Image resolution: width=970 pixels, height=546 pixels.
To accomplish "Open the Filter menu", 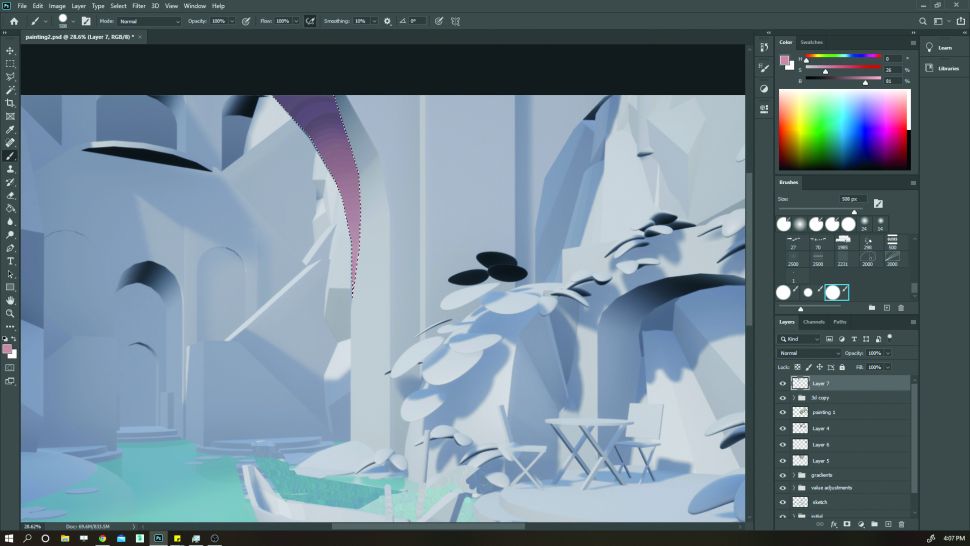I will click(x=139, y=6).
